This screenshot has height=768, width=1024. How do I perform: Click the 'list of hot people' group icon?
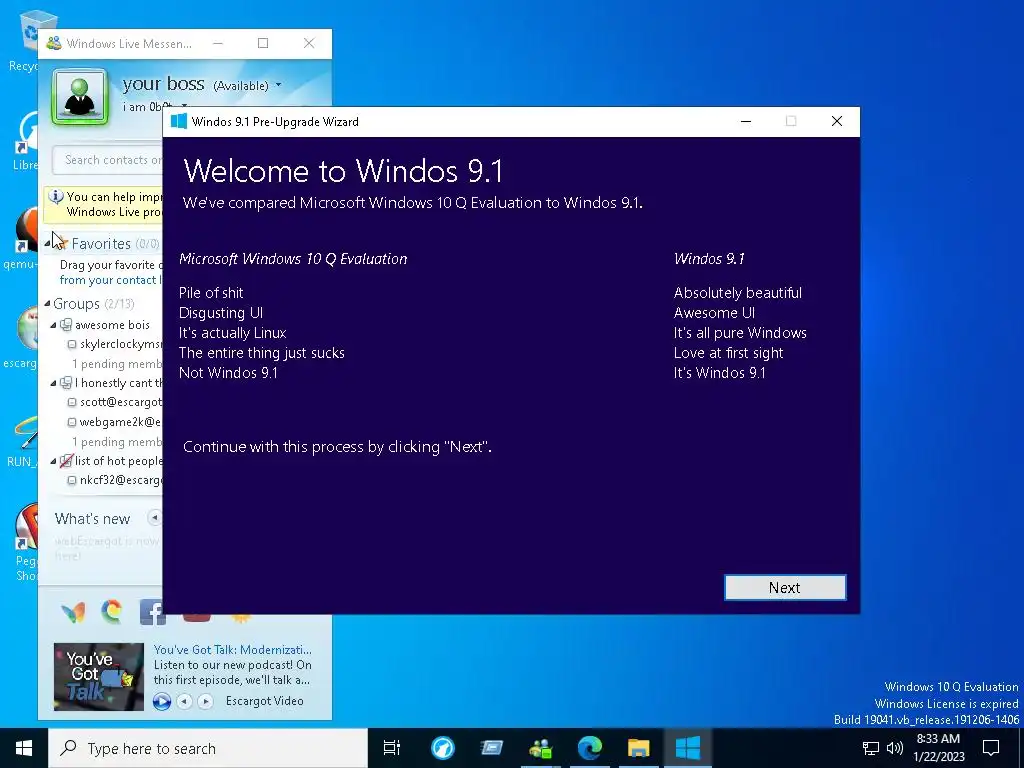(x=66, y=460)
